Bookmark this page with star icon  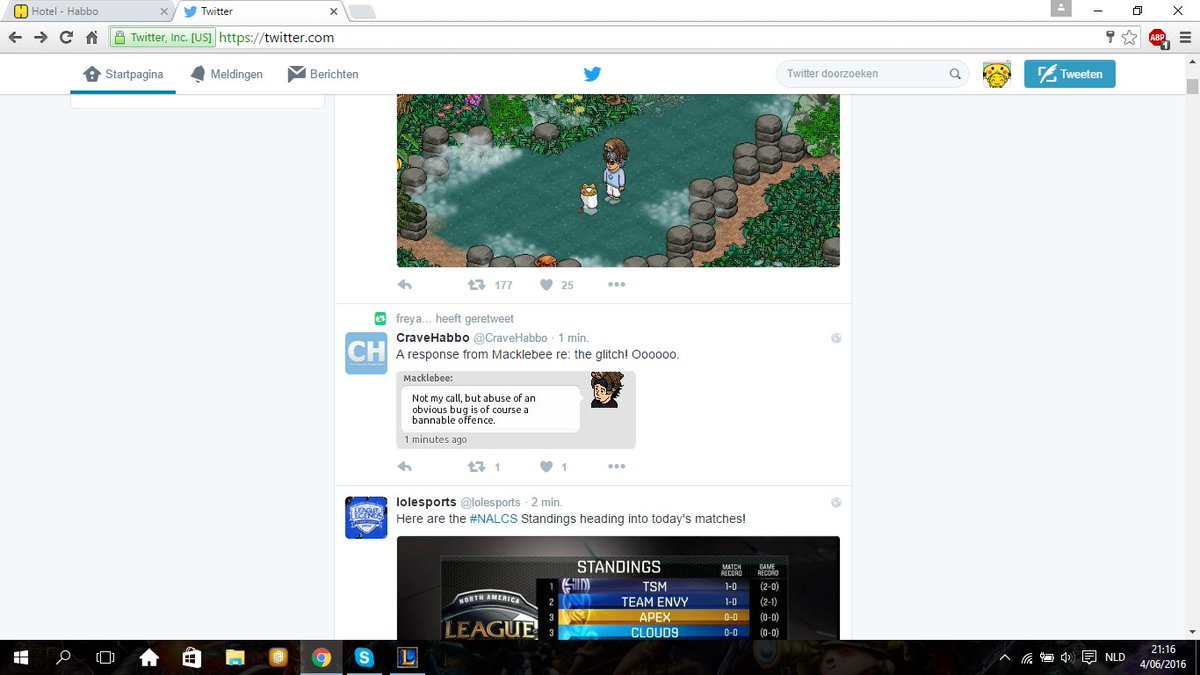pos(1129,37)
